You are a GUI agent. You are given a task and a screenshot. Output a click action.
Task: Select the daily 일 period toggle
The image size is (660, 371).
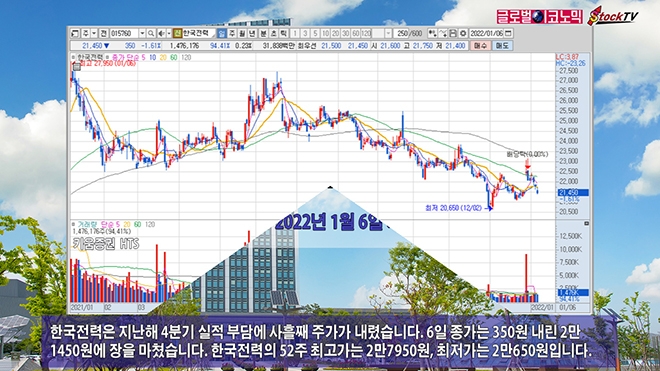tap(222, 33)
